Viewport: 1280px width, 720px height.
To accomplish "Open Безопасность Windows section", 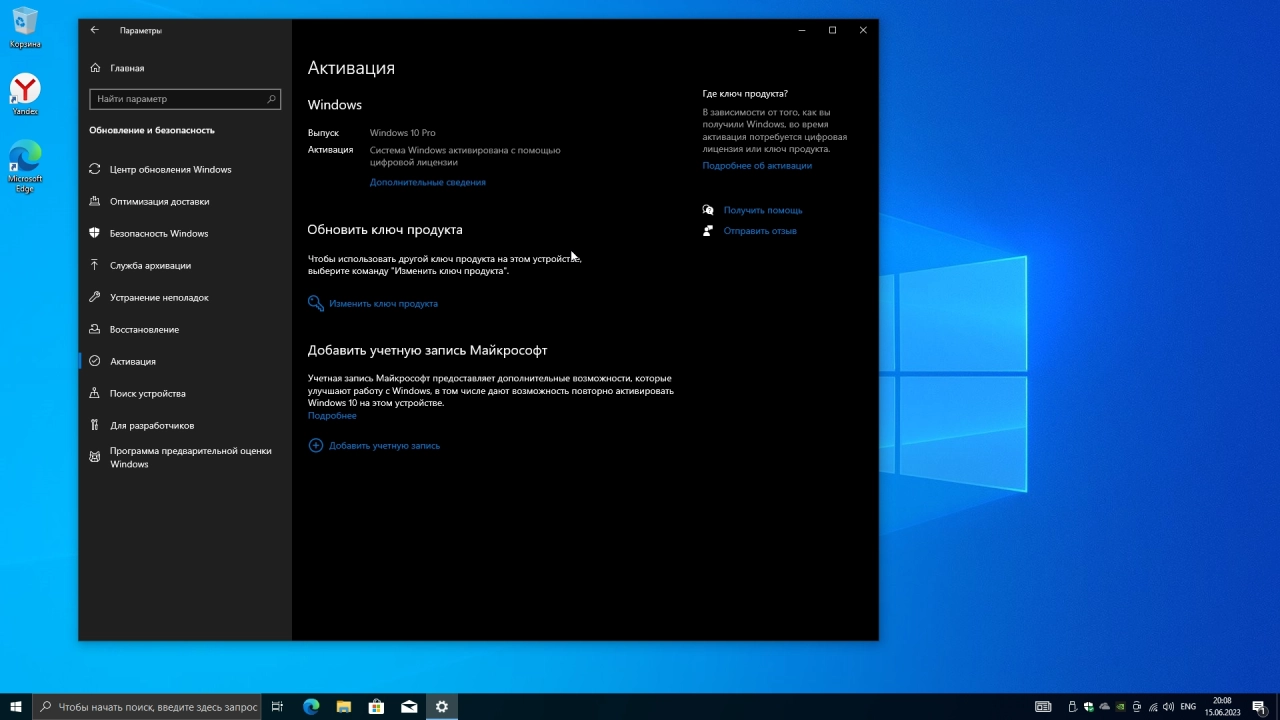I will pos(159,233).
